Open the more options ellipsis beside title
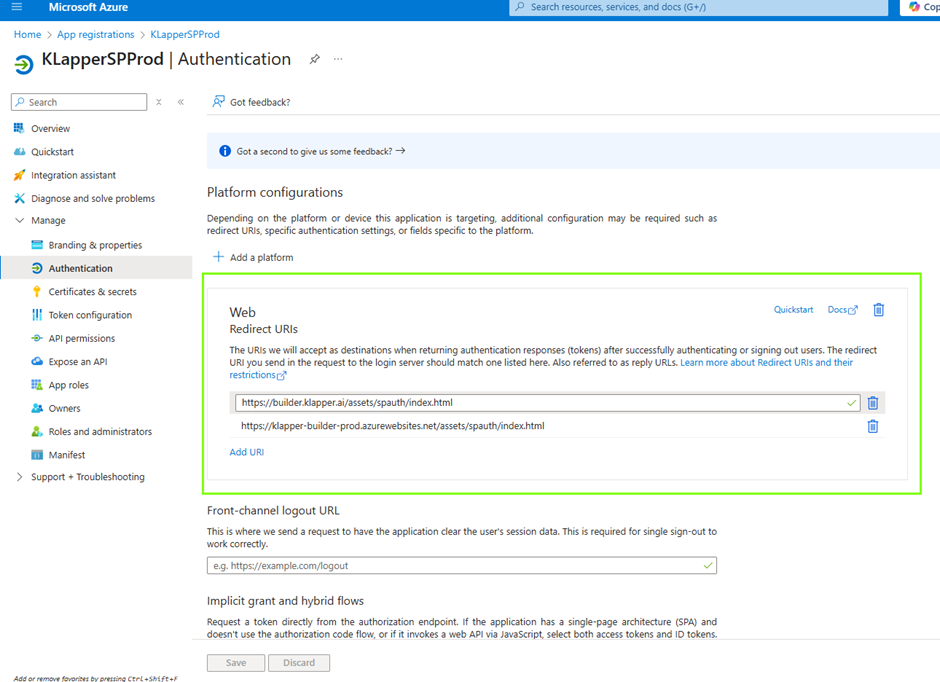Viewport: 940px width, 682px height. (338, 59)
